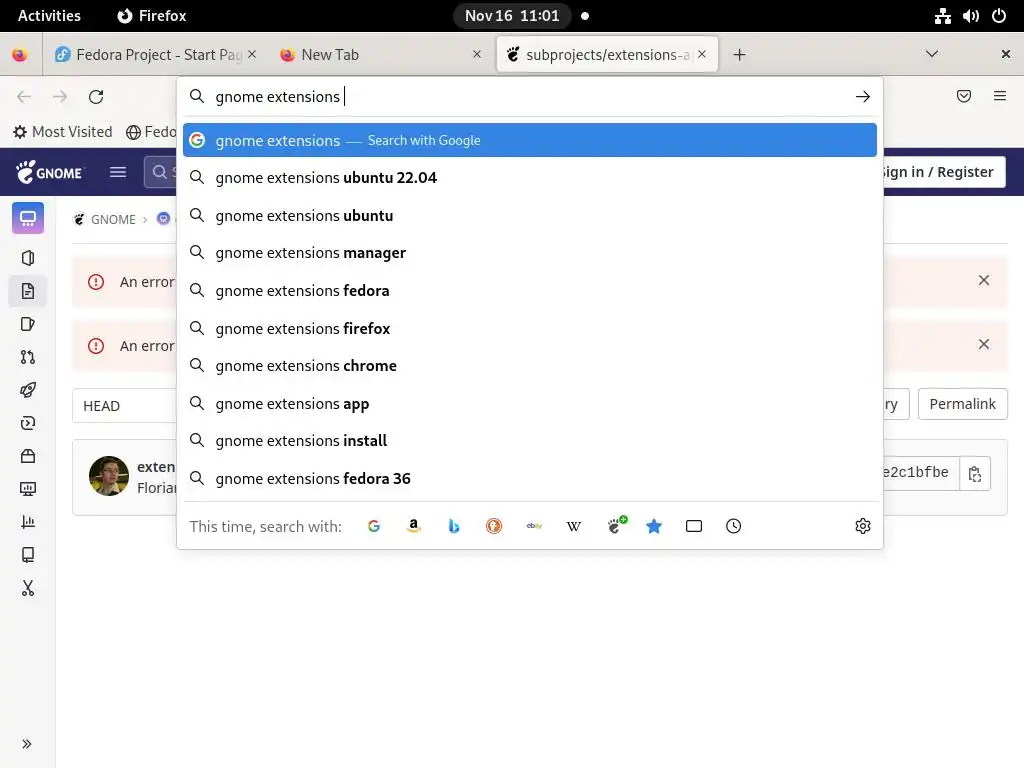Add GNOME search engine icon
This screenshot has height=768, width=1024.
pos(616,525)
